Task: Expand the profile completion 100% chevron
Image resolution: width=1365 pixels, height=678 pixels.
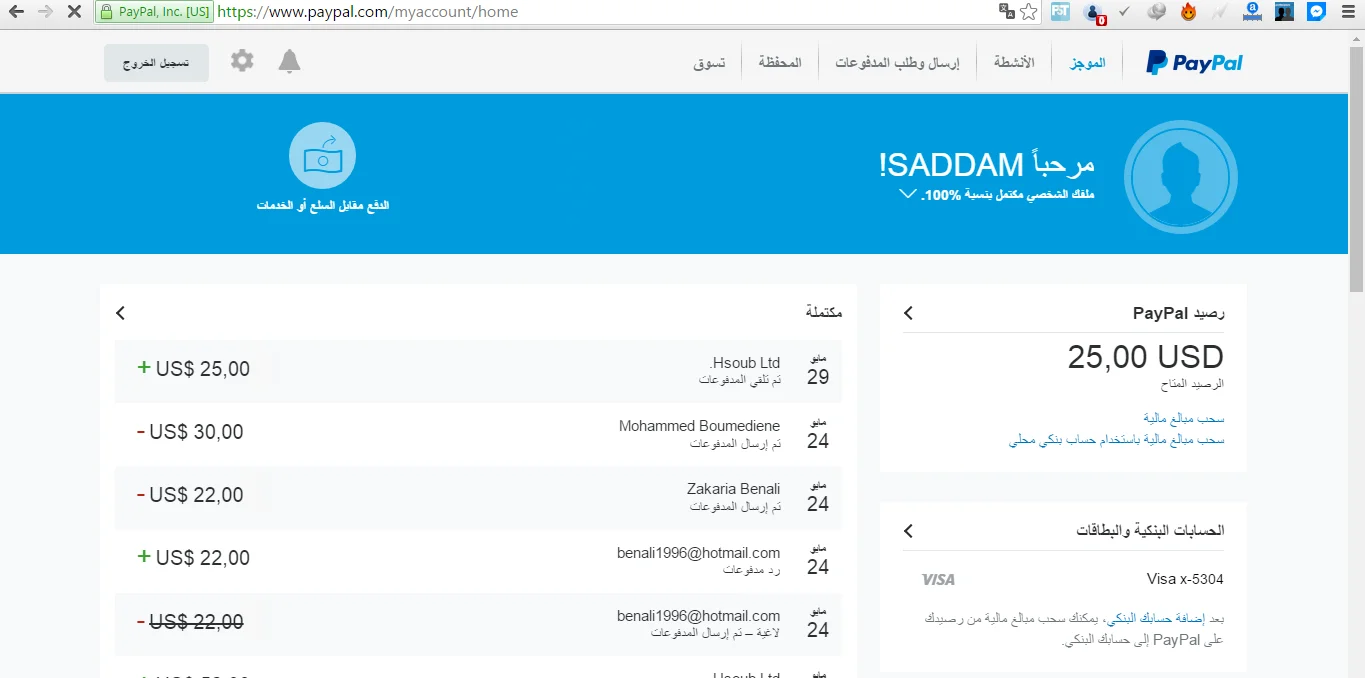Action: (908, 194)
